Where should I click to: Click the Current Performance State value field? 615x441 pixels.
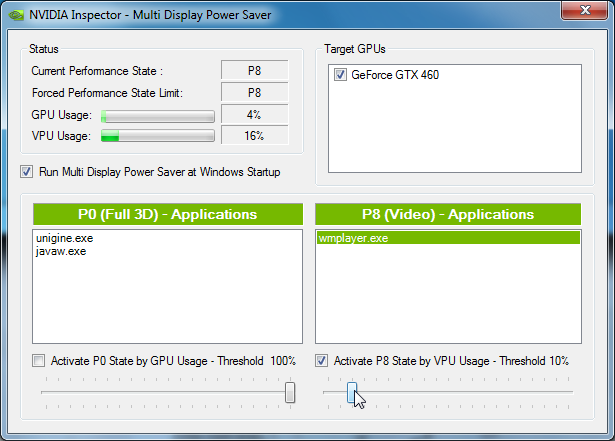pyautogui.click(x=255, y=71)
